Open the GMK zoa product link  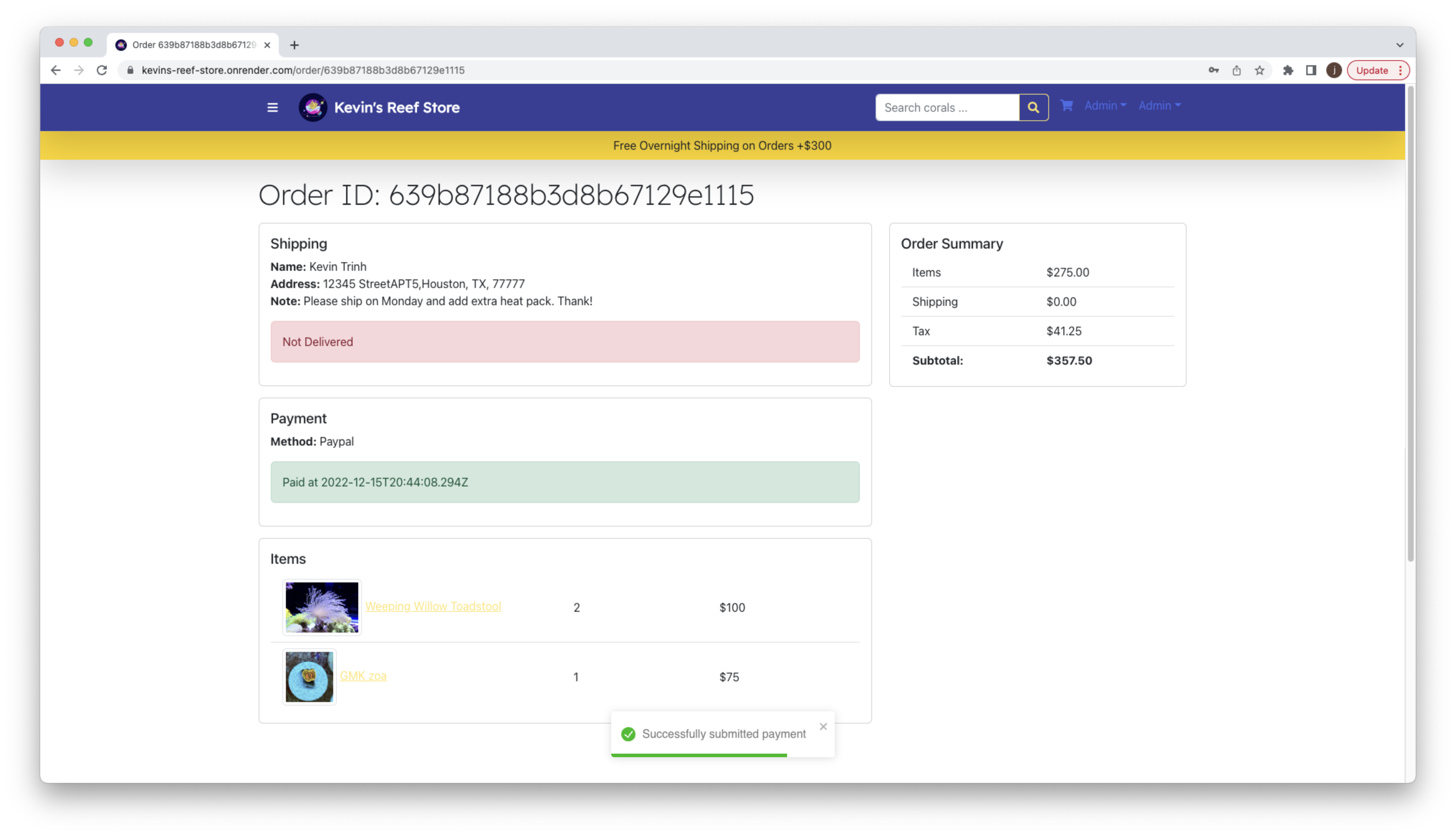[x=363, y=676]
